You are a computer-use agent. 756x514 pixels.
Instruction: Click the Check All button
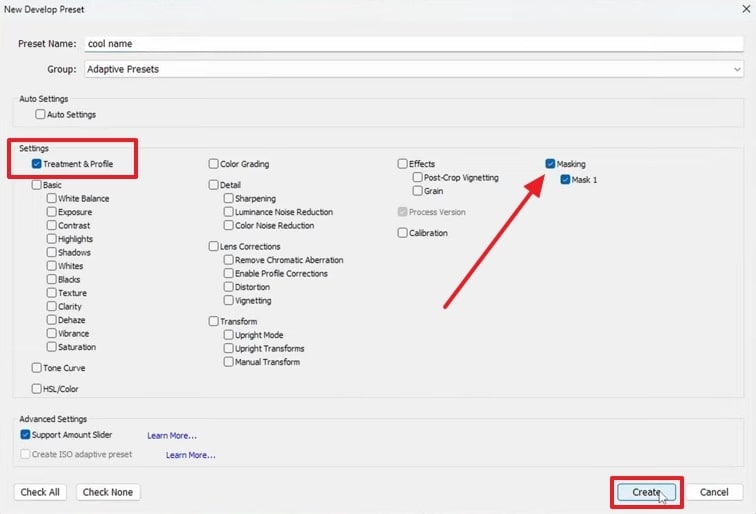pos(40,492)
